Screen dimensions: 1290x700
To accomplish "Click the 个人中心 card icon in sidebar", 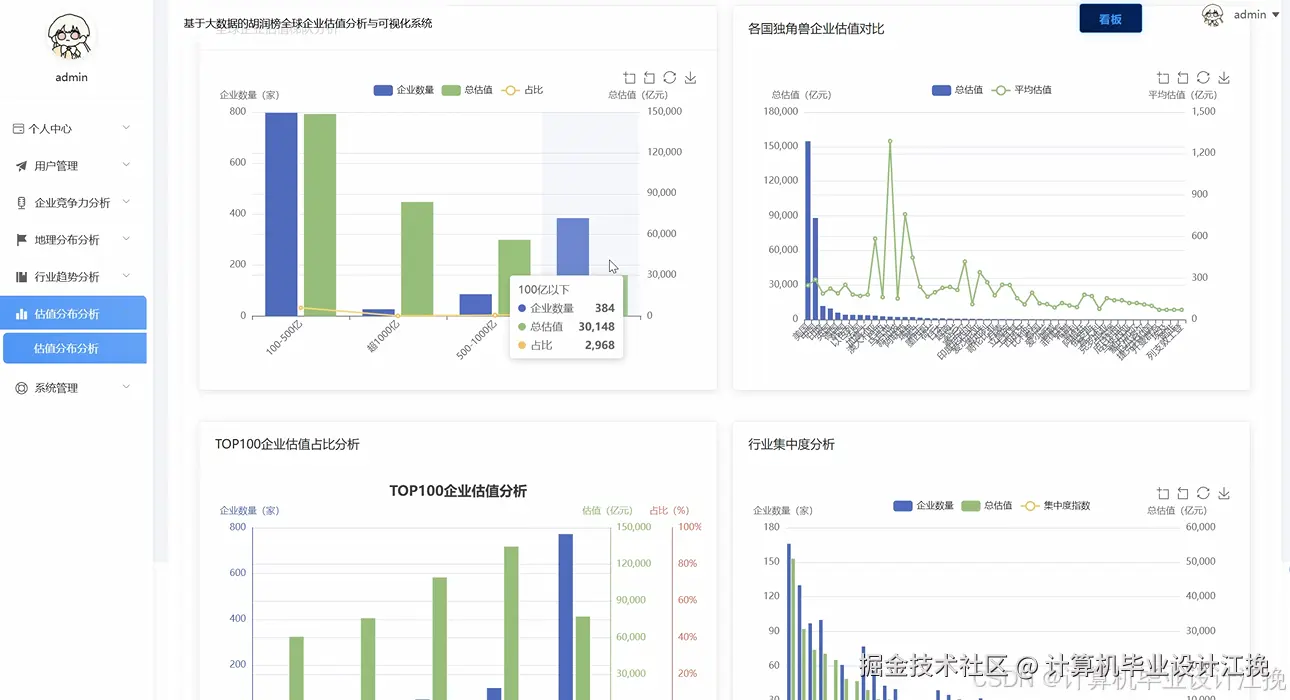I will (18, 128).
